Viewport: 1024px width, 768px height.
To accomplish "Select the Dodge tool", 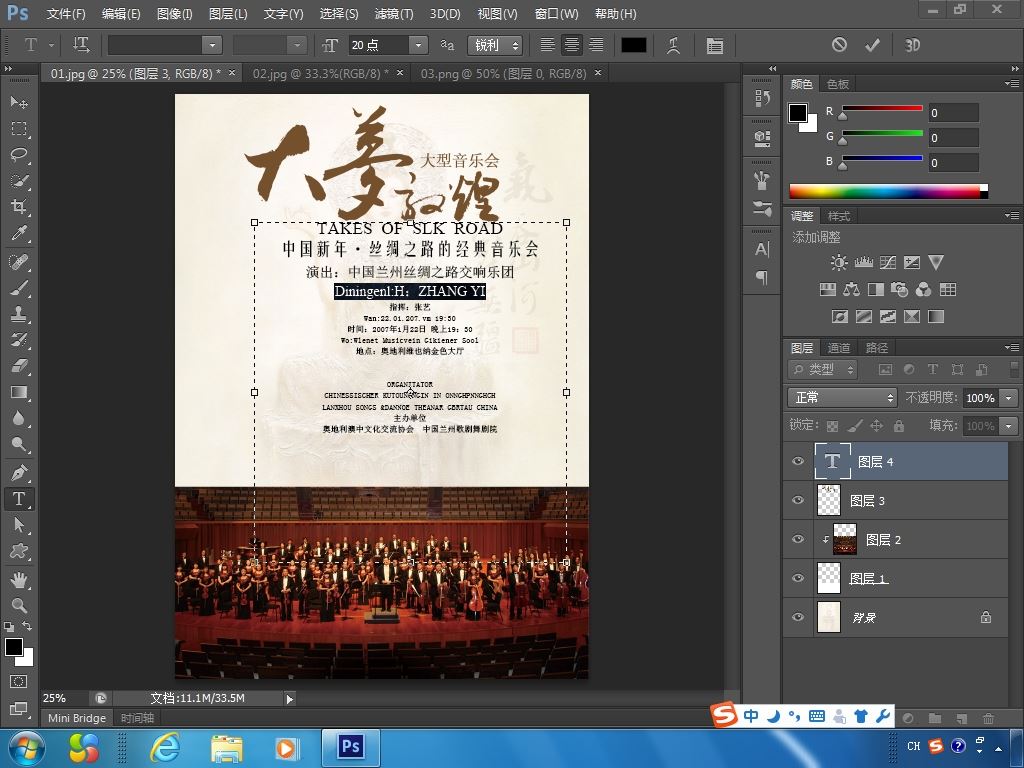I will [19, 445].
